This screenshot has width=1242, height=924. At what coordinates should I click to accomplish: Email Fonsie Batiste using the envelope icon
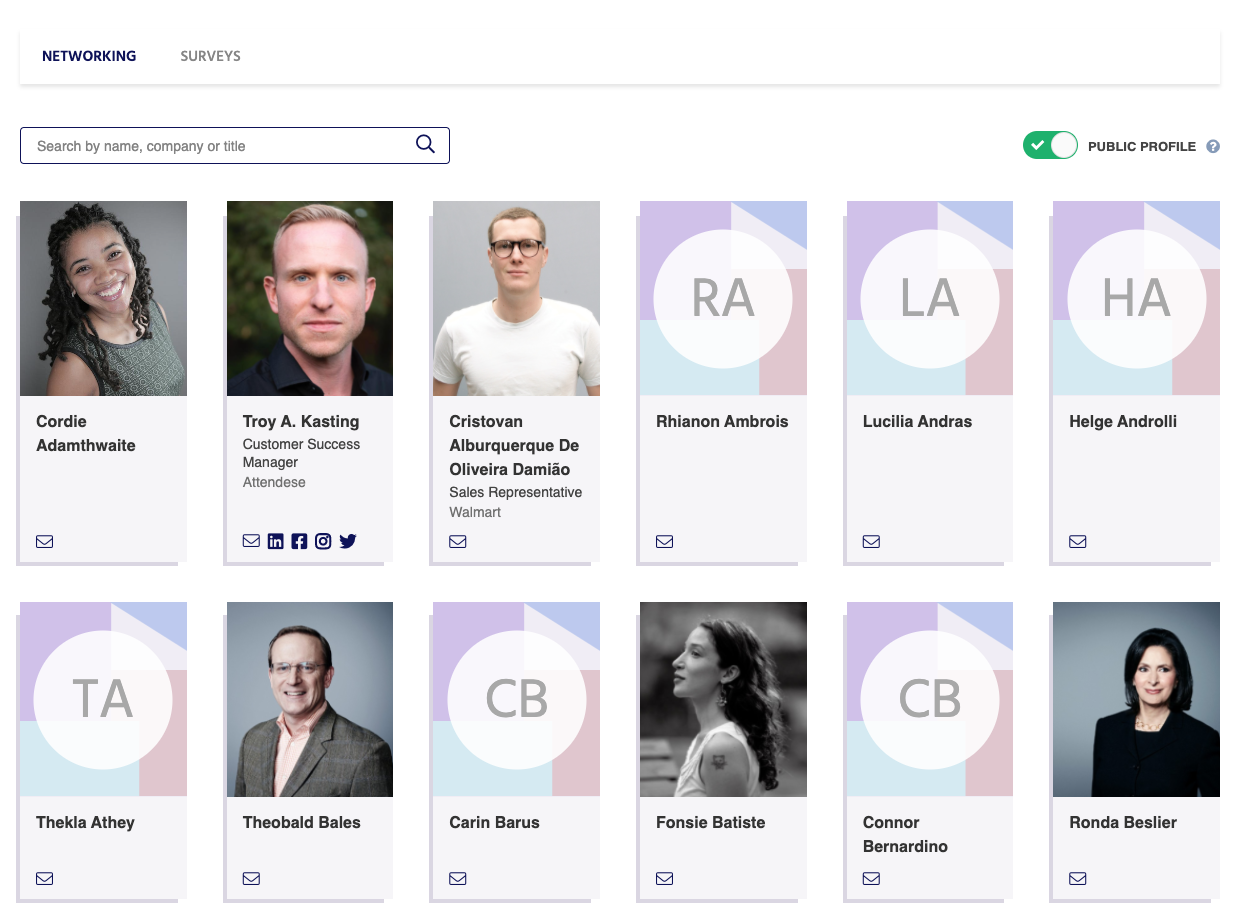click(x=664, y=878)
